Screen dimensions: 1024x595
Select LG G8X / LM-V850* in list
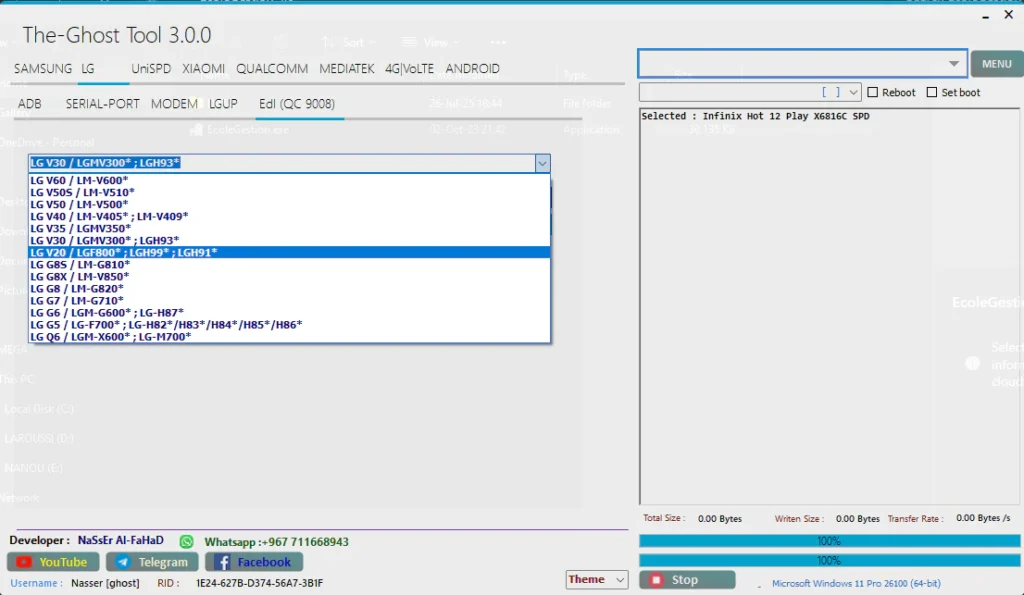point(80,277)
